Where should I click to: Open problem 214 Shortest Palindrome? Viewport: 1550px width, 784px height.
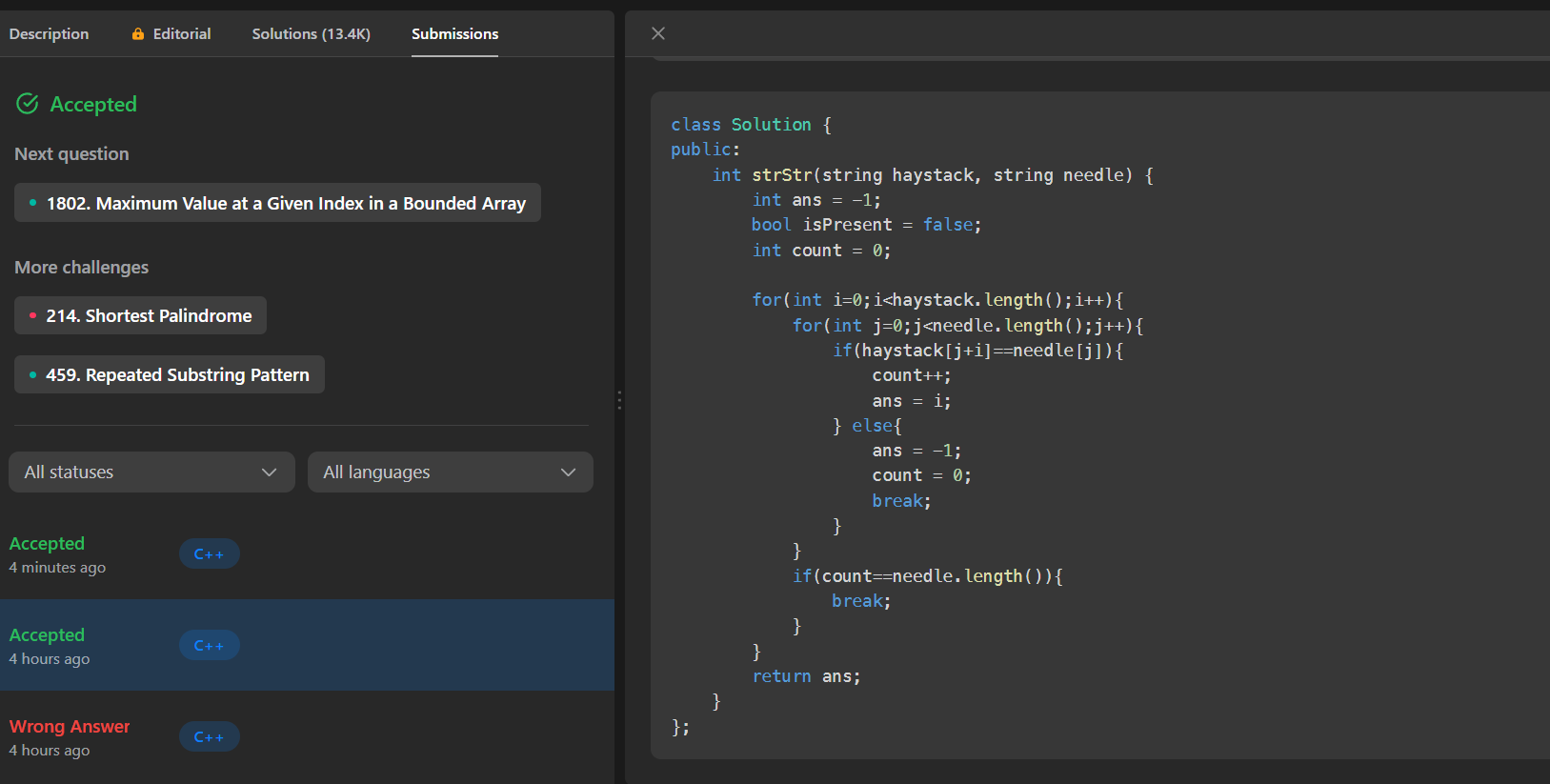click(x=140, y=315)
